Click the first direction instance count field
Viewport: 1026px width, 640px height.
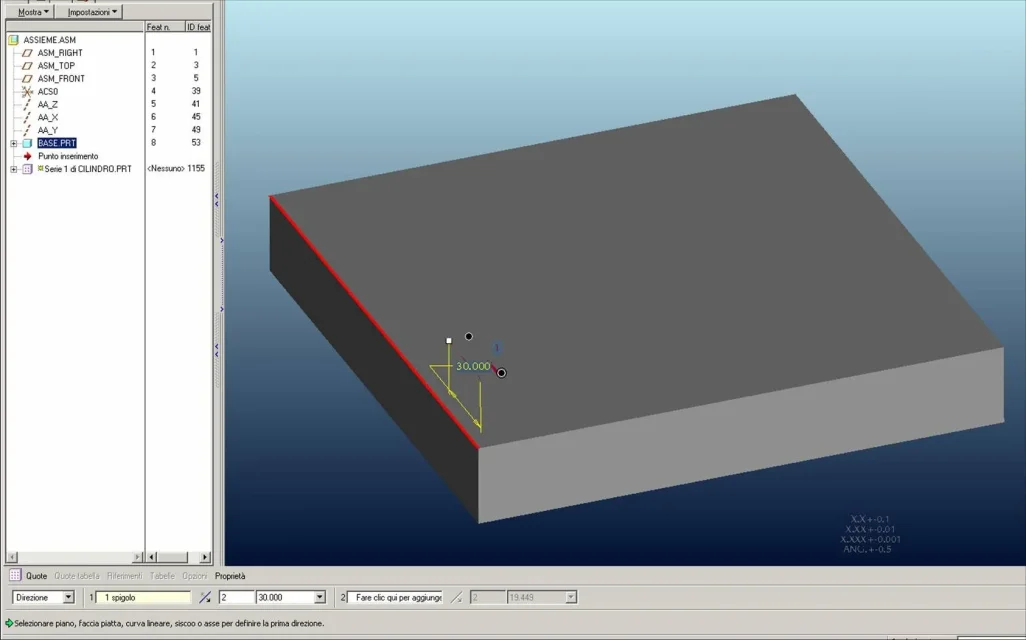pyautogui.click(x=236, y=597)
